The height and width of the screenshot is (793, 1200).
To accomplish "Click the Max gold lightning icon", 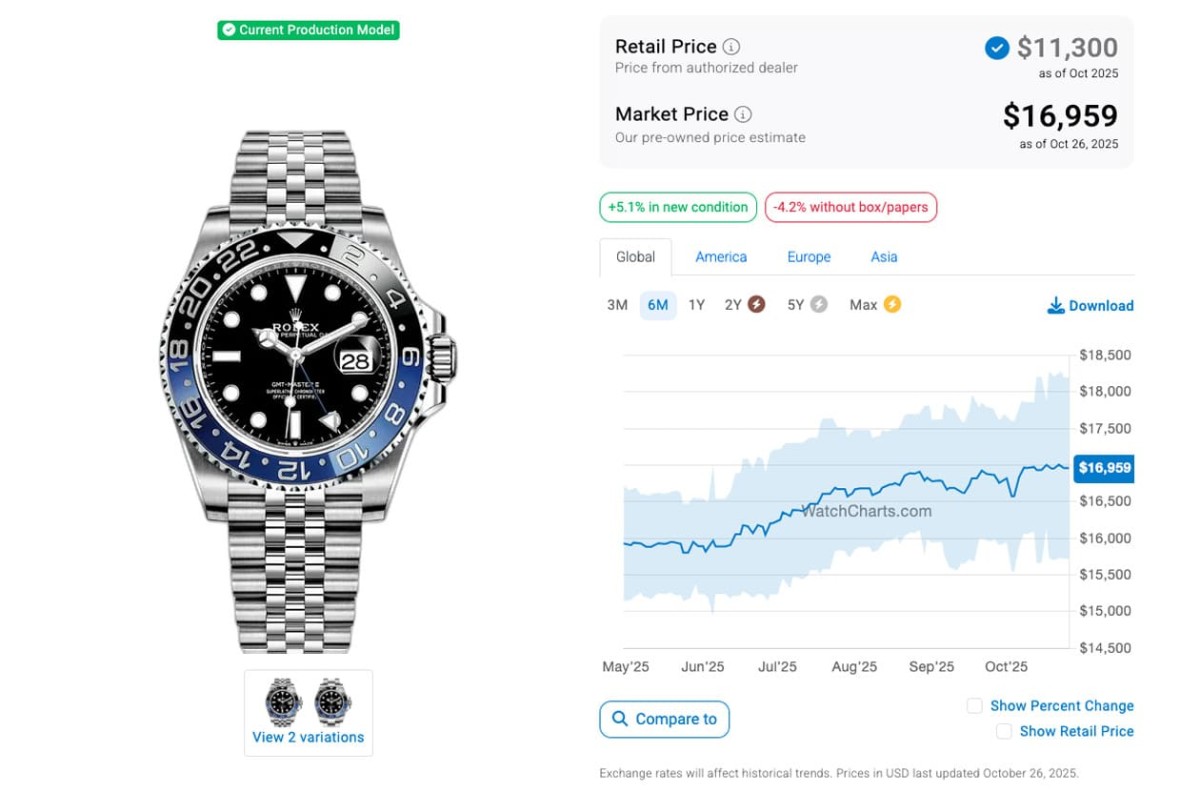I will coord(891,305).
